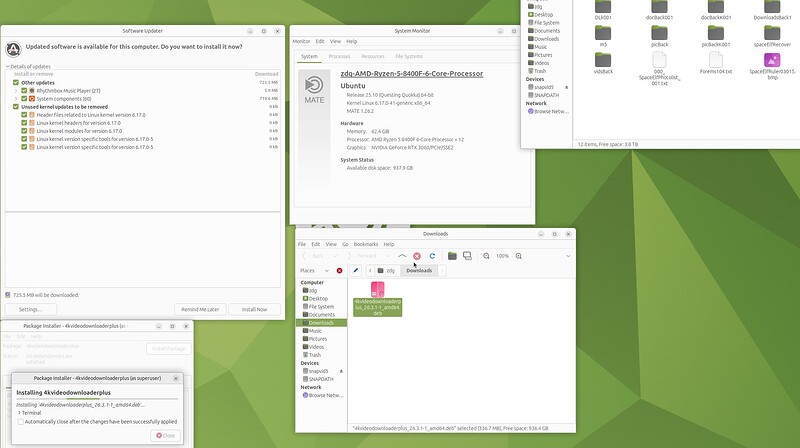Click the 100% zoom level label
Viewport: 800px width, 448px height.
[502, 256]
